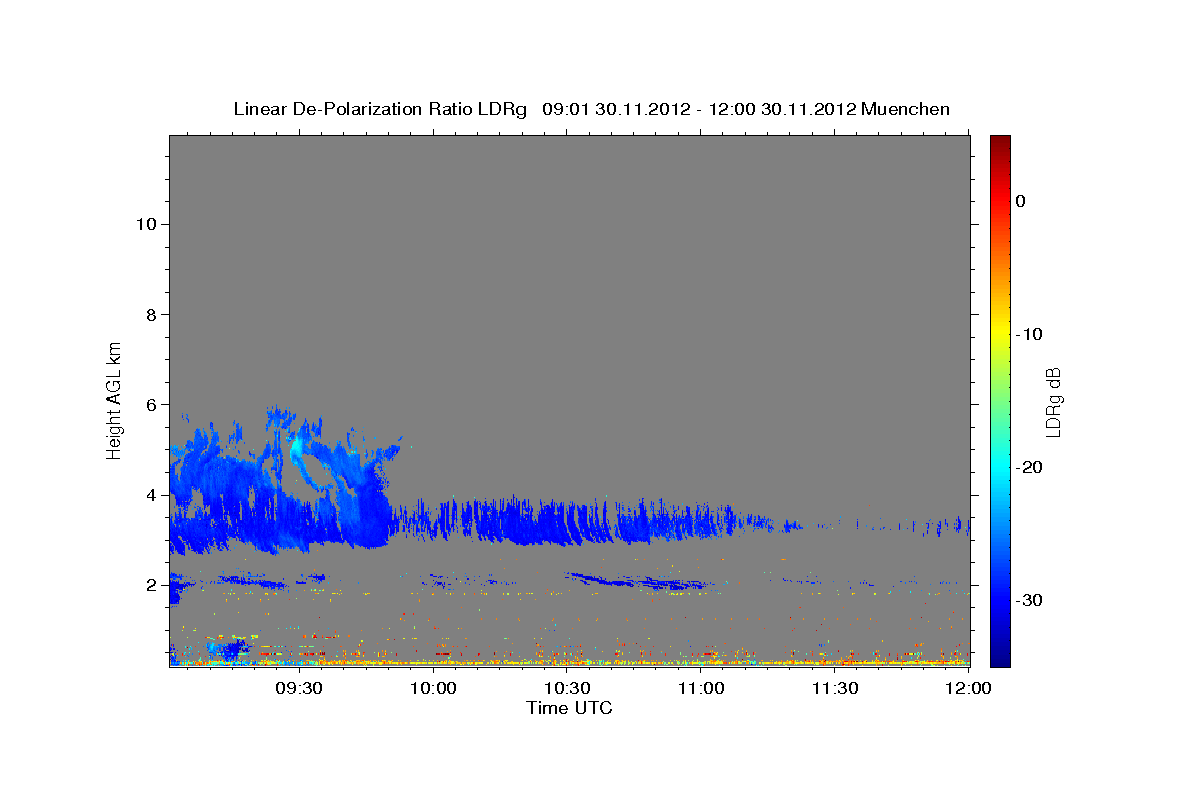Click the colorbar value label -10
This screenshot has height=800, width=1200.
1030,334
